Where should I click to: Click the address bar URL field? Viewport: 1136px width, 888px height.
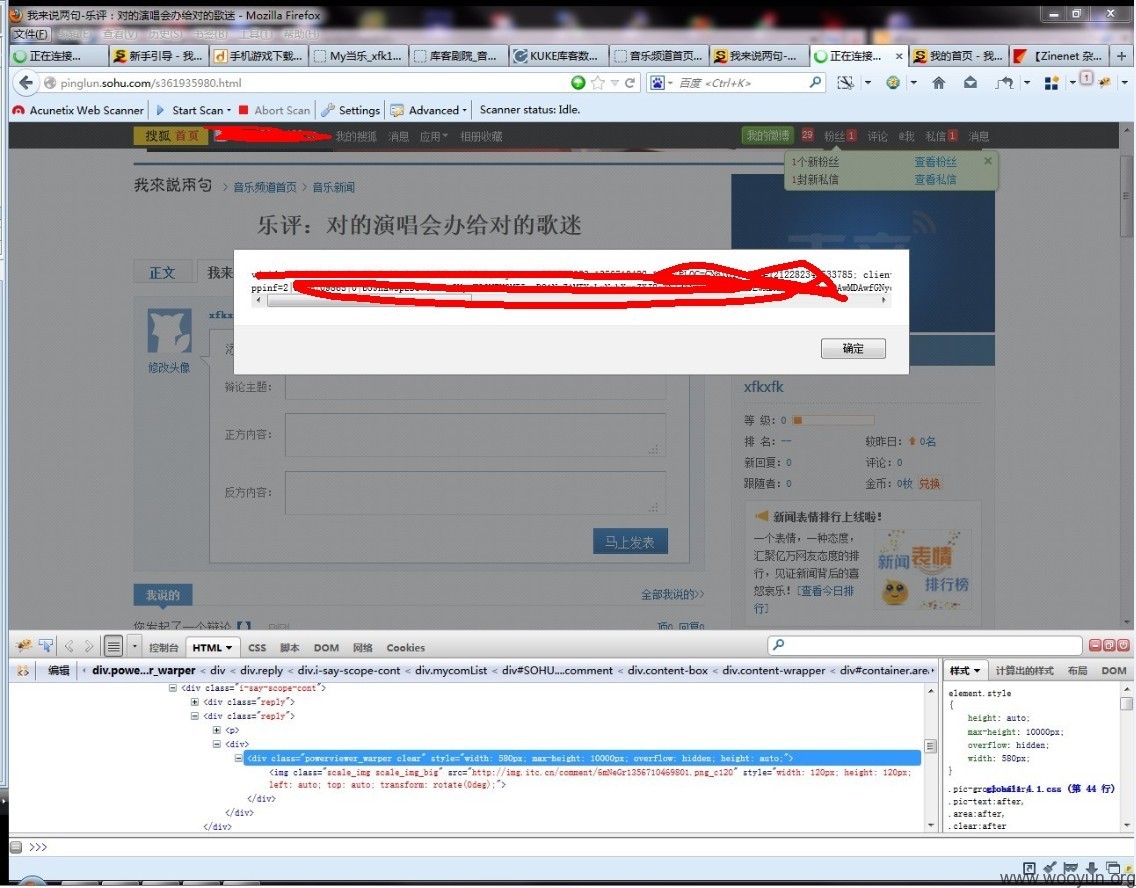point(312,83)
